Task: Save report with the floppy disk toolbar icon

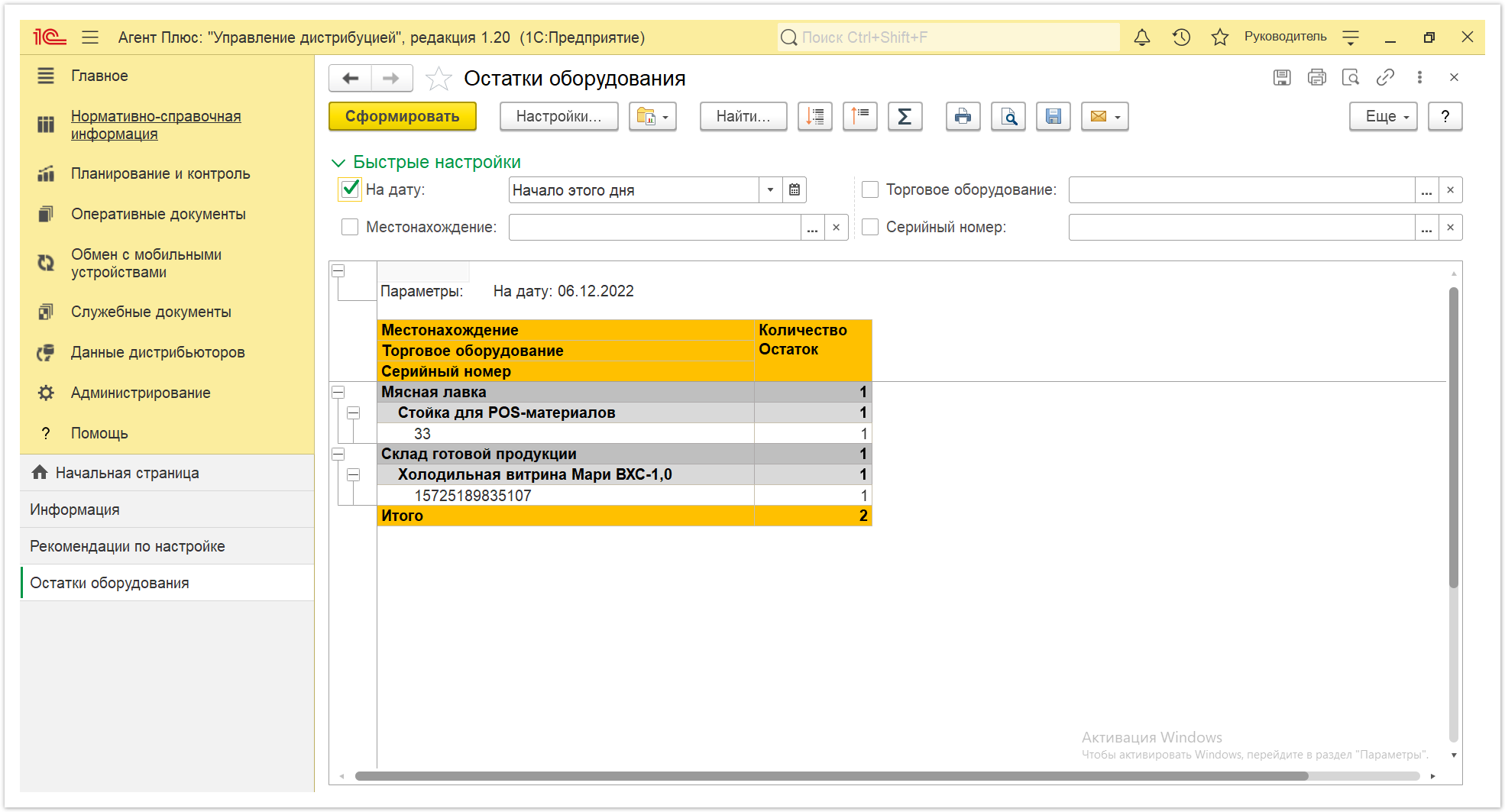Action: [x=1053, y=117]
